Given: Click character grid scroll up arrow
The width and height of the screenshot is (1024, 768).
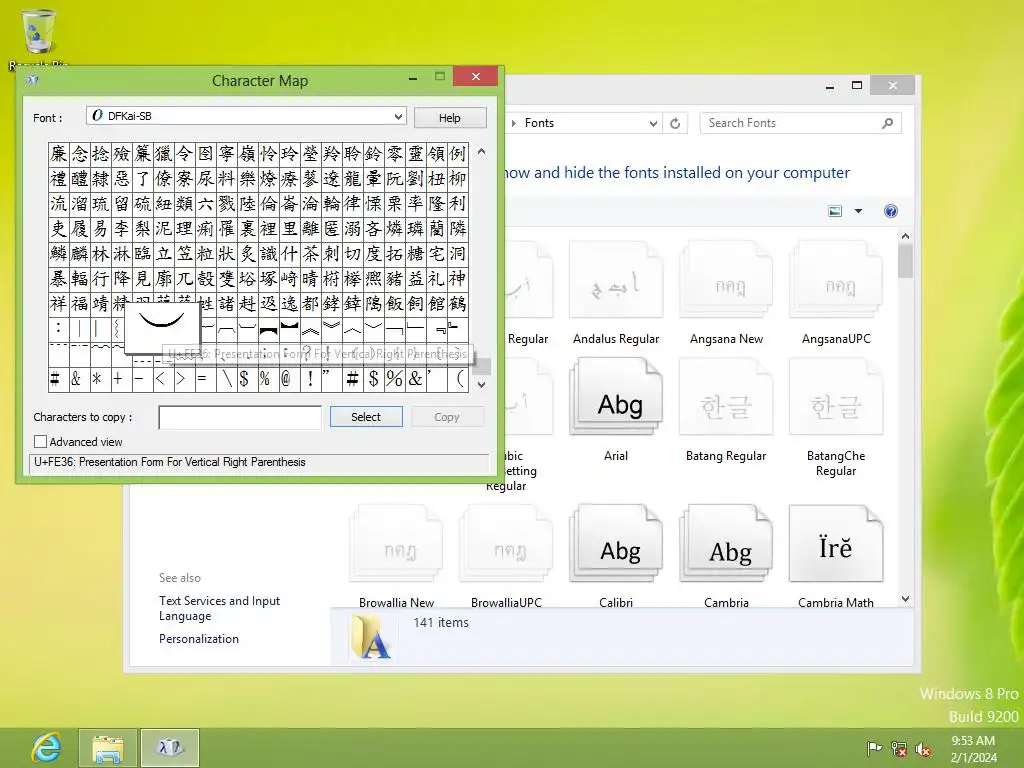Looking at the screenshot, I should [481, 152].
